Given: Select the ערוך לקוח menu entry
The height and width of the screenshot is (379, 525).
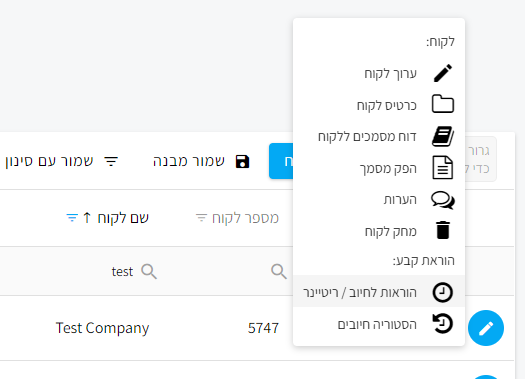Looking at the screenshot, I should click(379, 73).
